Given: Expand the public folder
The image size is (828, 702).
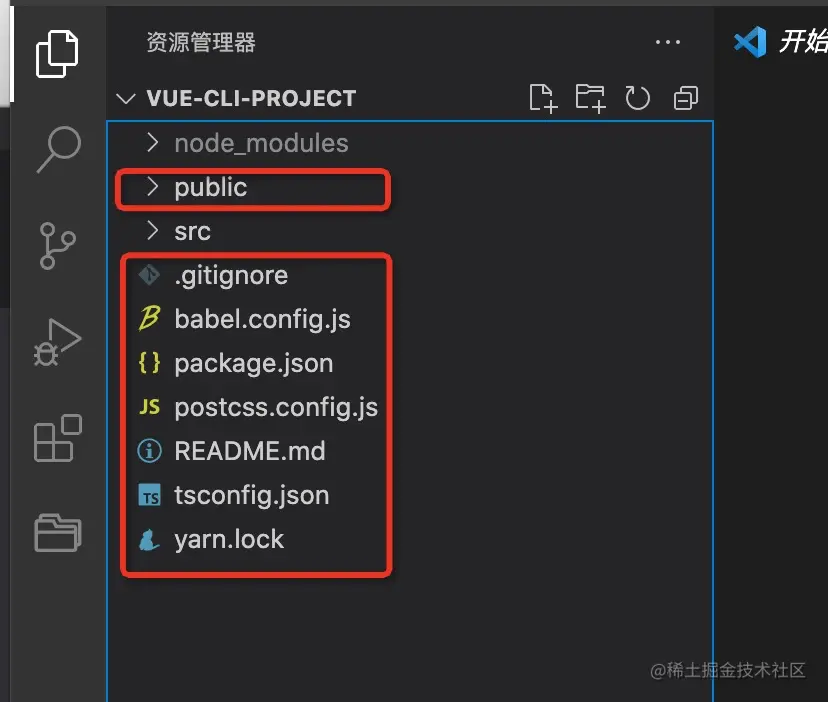Looking at the screenshot, I should tap(210, 187).
